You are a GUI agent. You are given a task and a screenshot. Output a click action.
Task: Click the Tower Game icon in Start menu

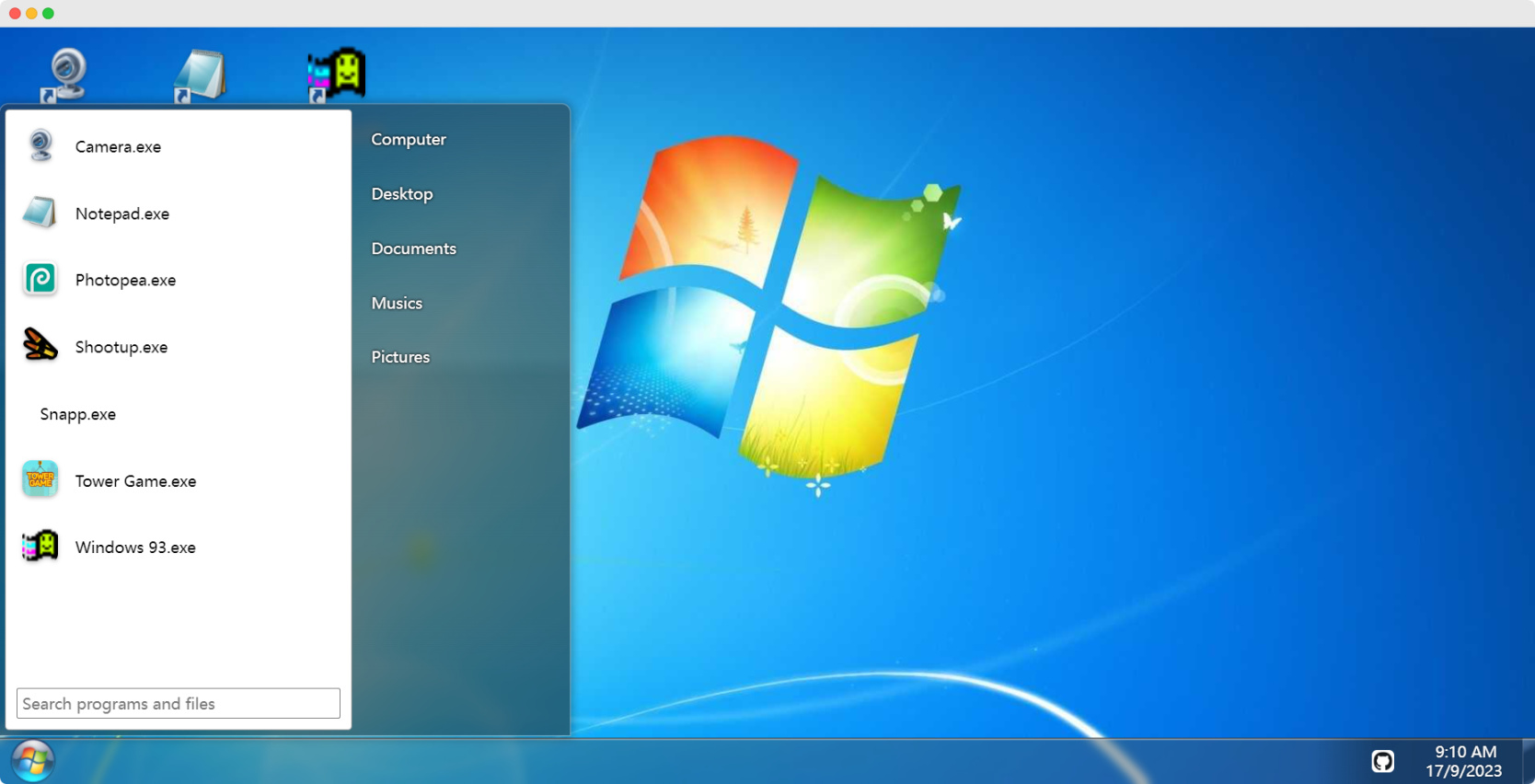pos(40,479)
